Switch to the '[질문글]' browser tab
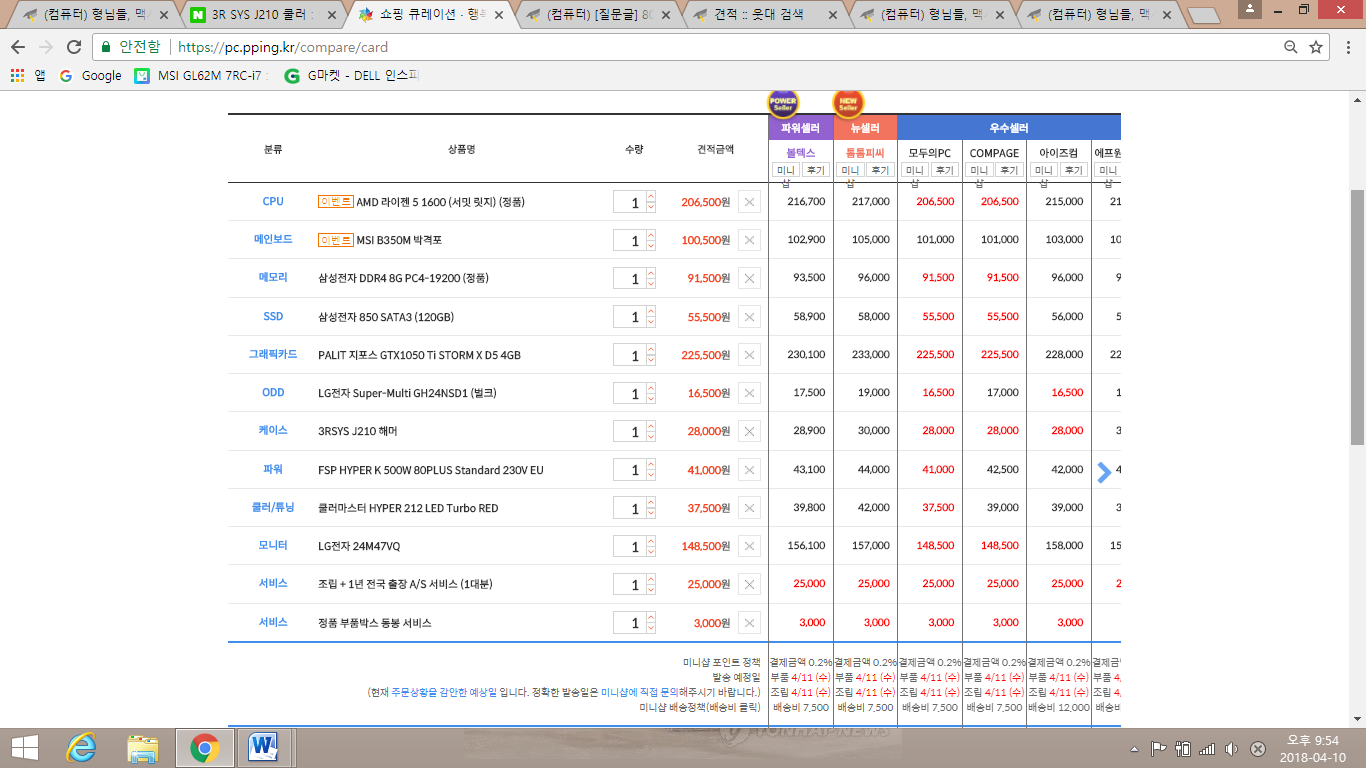The width and height of the screenshot is (1366, 768). point(596,15)
